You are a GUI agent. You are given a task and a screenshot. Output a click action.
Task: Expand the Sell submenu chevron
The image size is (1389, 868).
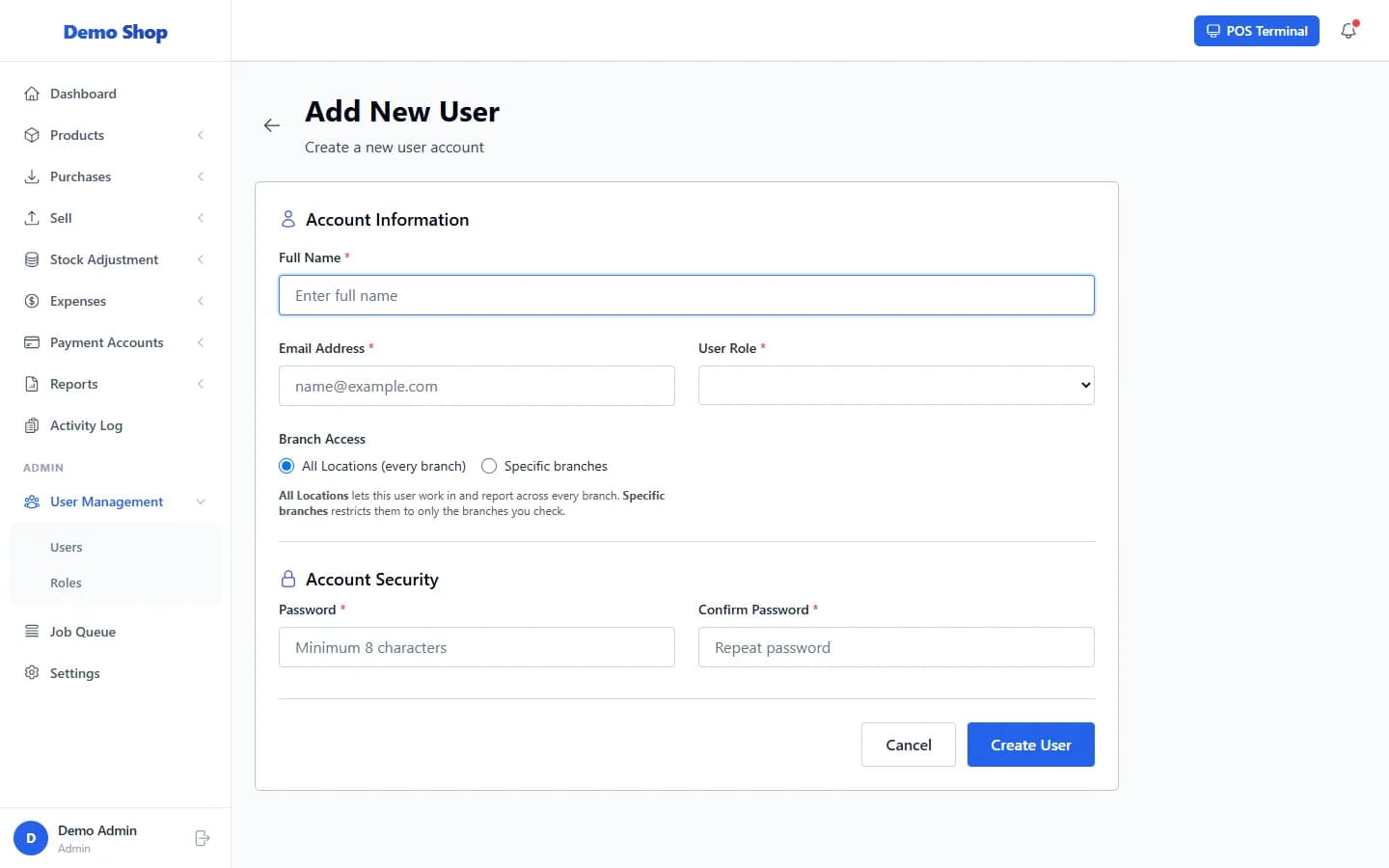coord(201,218)
